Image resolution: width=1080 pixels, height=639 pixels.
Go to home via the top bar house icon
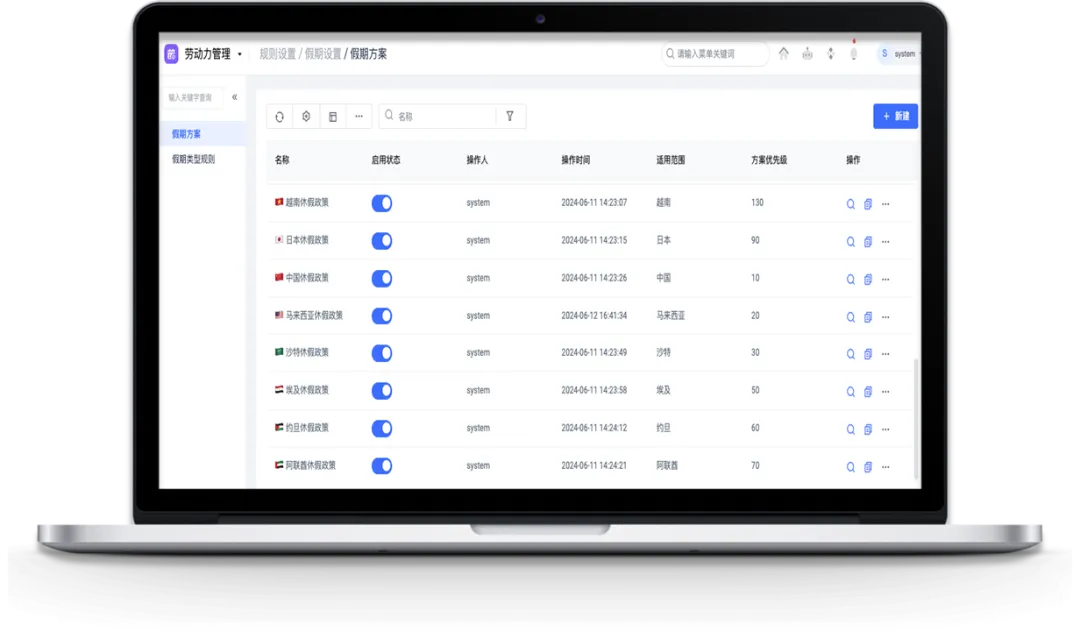[x=783, y=54]
